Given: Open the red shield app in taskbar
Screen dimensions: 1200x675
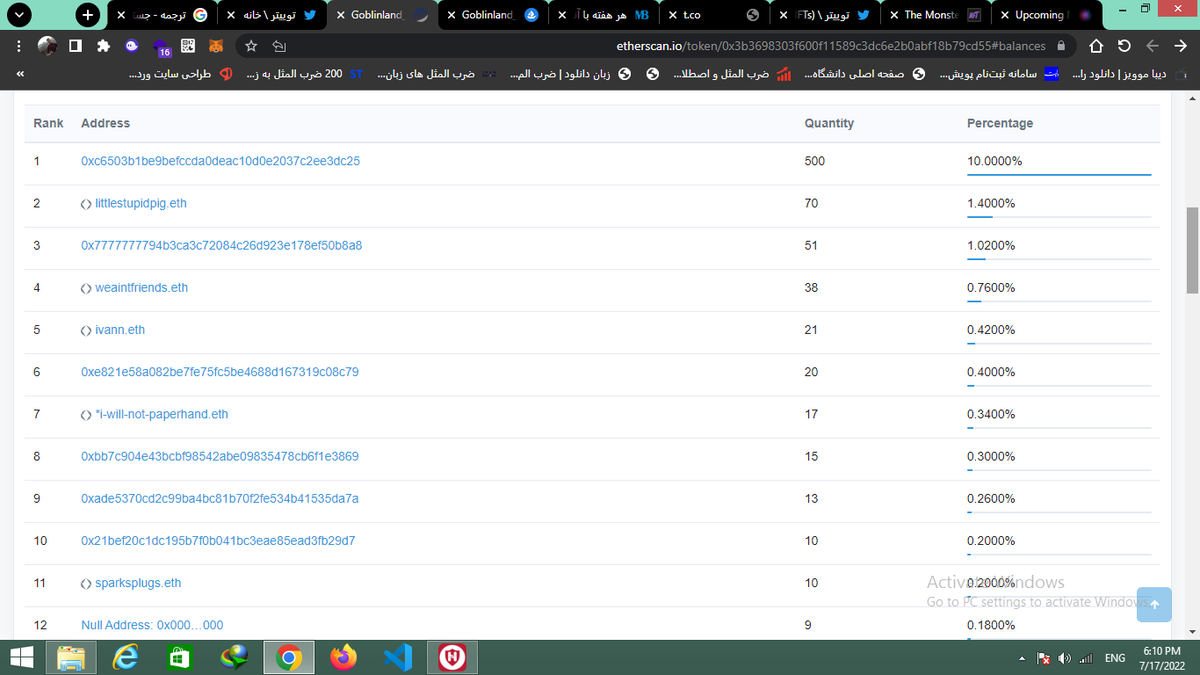Looking at the screenshot, I should [451, 657].
